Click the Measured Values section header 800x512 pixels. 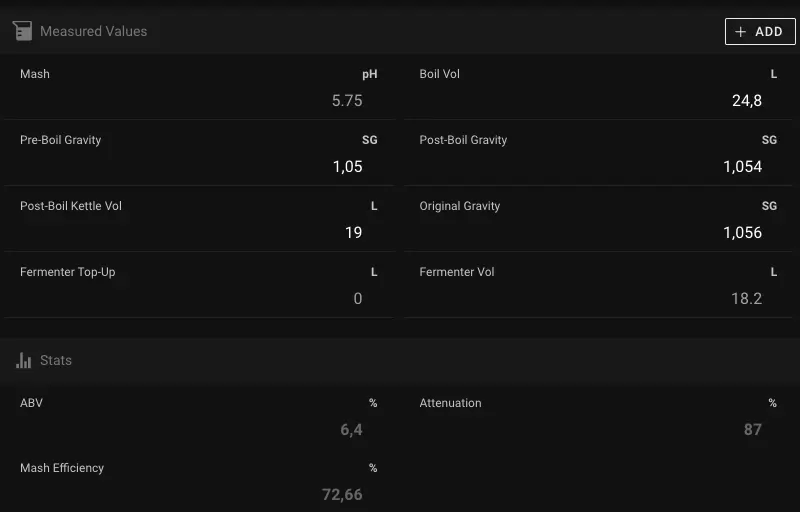pos(93,31)
